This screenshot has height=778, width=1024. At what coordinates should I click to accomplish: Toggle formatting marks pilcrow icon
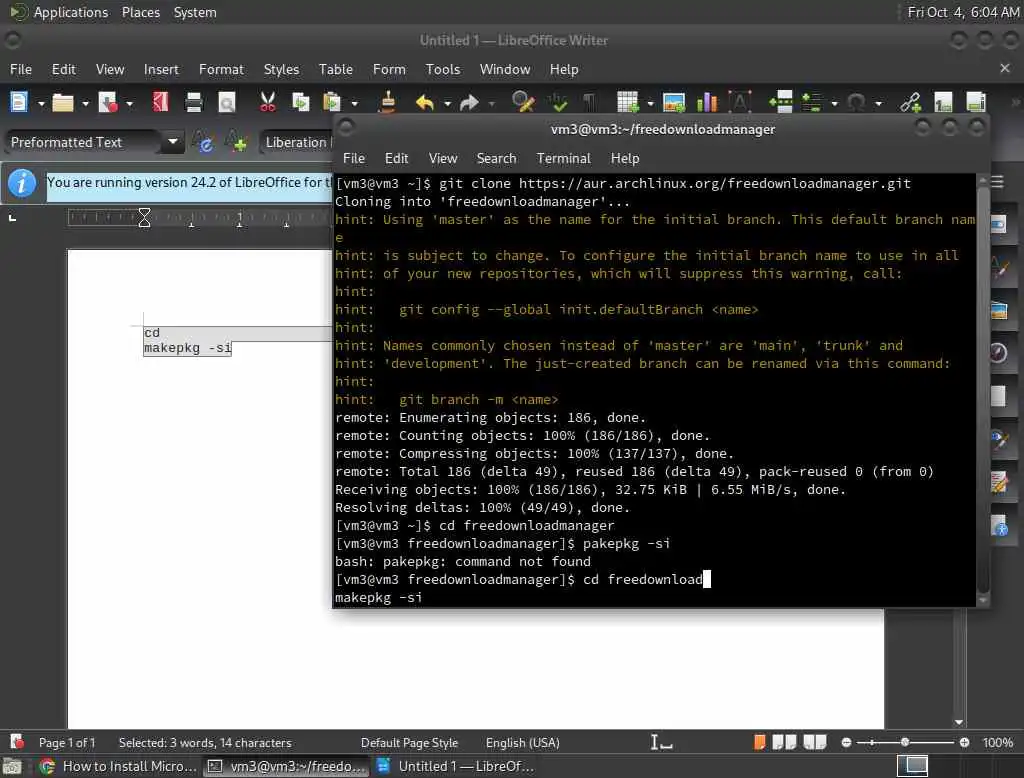[589, 103]
